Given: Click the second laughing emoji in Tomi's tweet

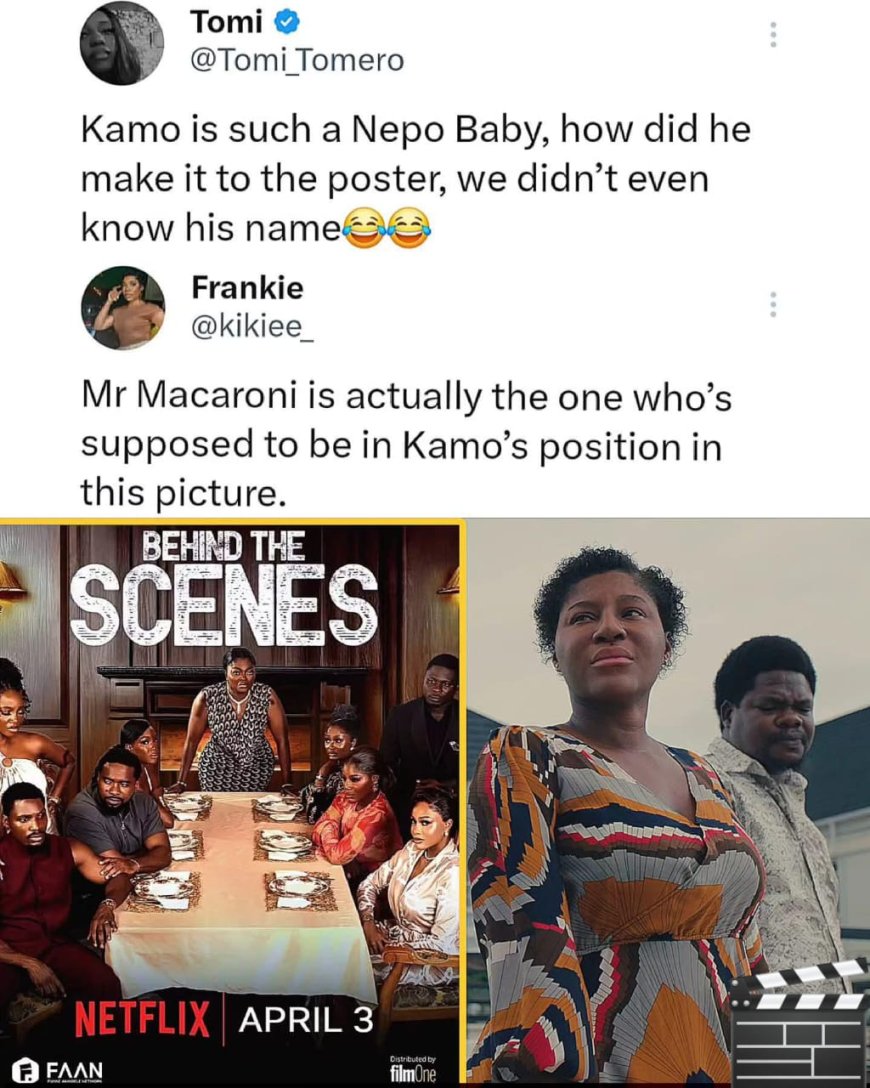Looking at the screenshot, I should point(410,223).
